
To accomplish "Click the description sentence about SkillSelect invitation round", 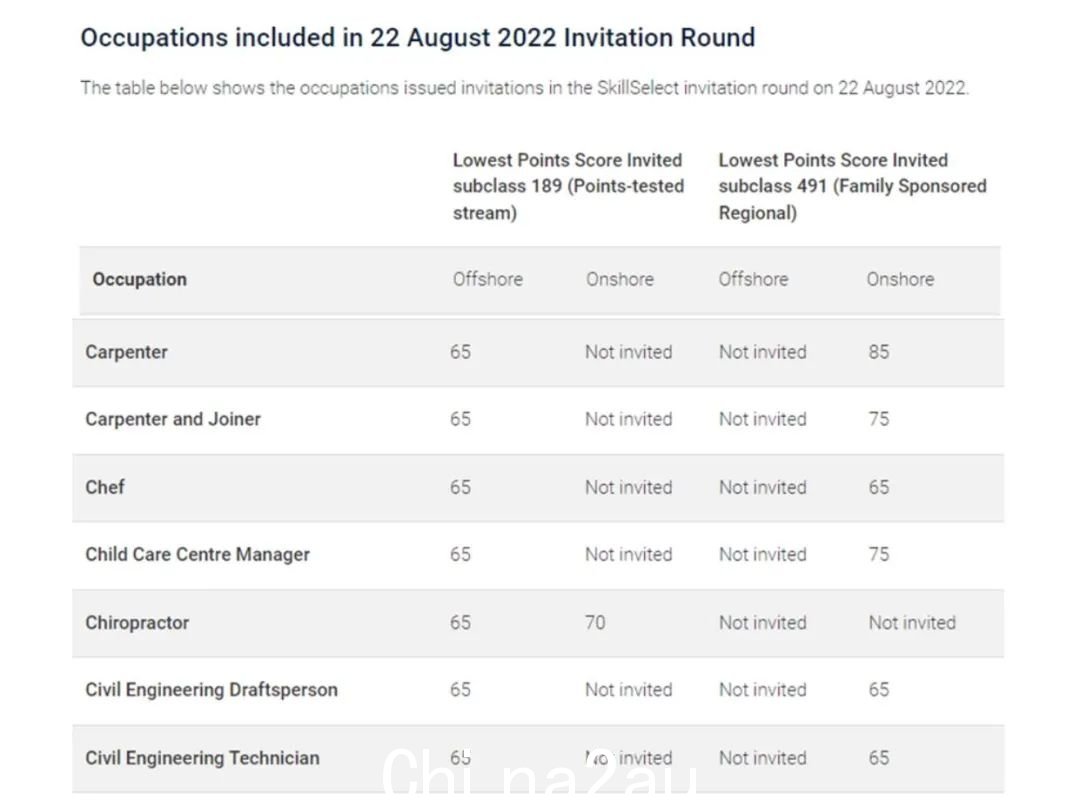I will [525, 88].
